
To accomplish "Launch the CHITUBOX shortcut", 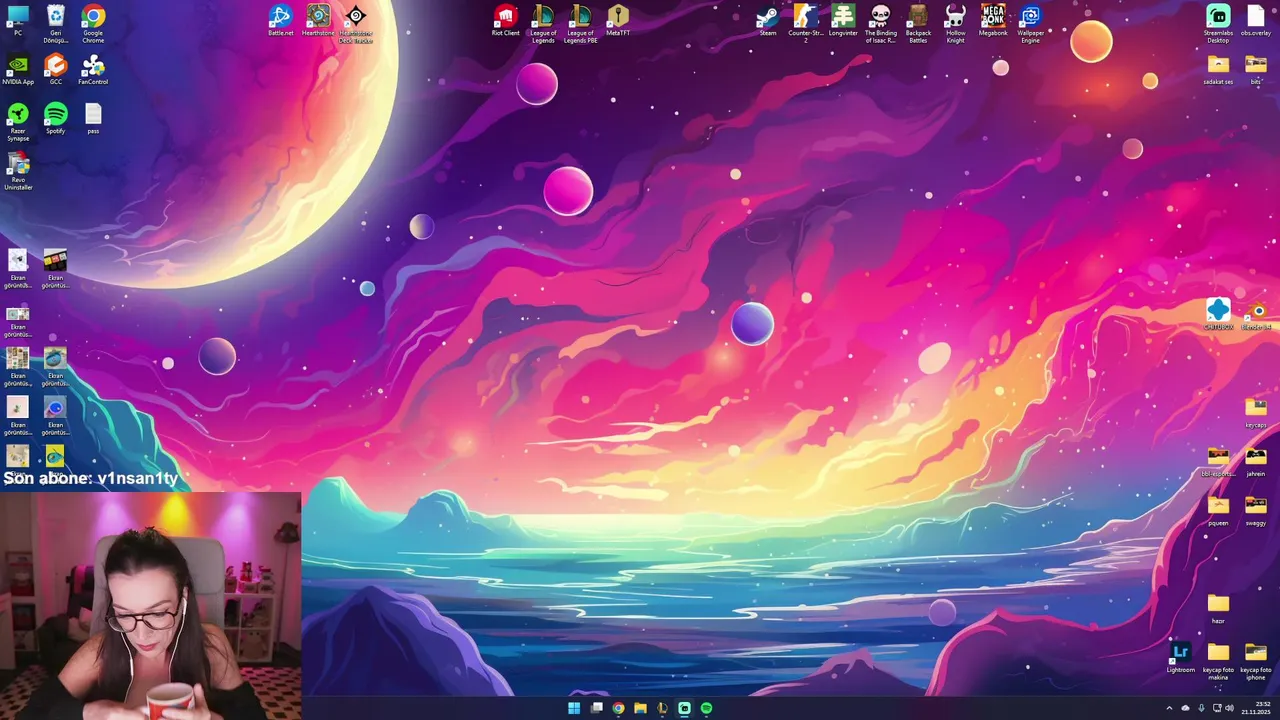I will [1218, 314].
